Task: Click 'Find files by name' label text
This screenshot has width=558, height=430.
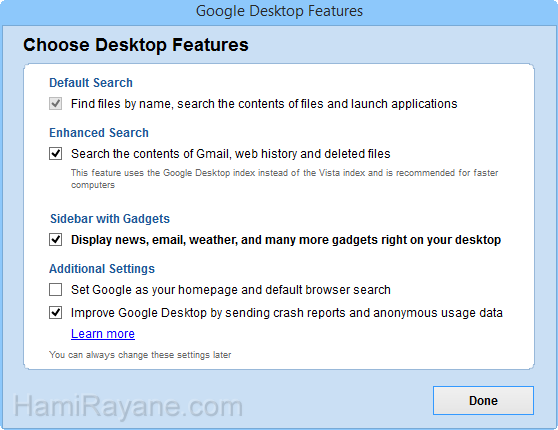Action: (x=264, y=104)
